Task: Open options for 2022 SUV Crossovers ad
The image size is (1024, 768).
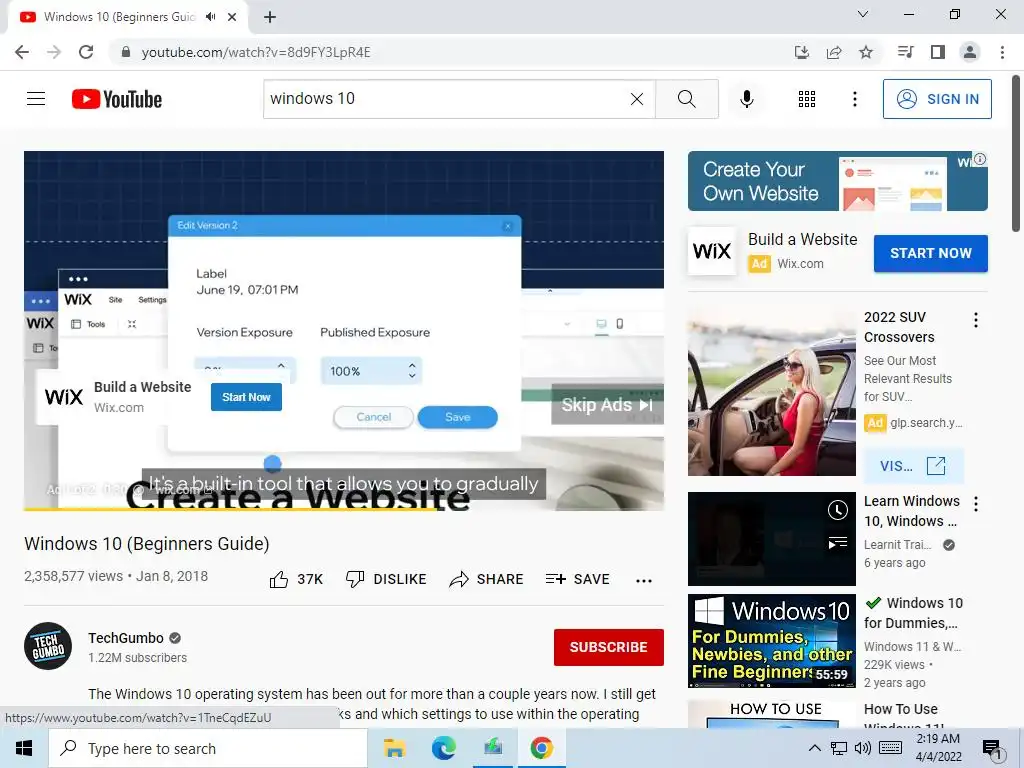Action: pyautogui.click(x=976, y=320)
